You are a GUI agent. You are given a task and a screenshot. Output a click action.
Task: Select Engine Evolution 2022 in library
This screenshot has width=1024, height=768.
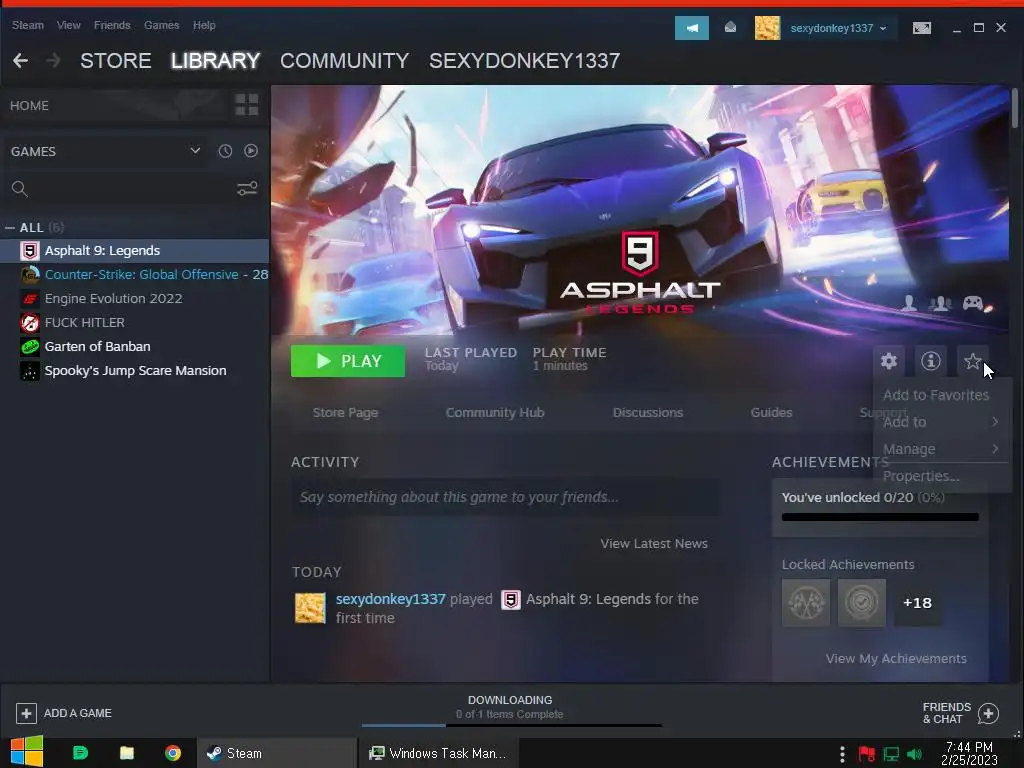[x=135, y=298]
